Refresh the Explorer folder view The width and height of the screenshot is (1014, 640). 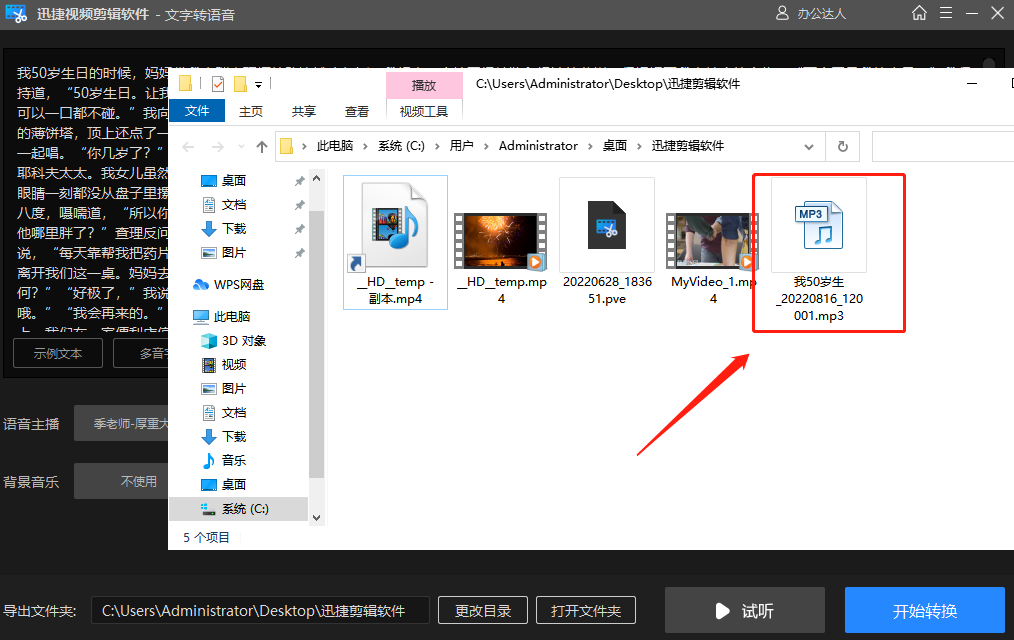tap(843, 147)
